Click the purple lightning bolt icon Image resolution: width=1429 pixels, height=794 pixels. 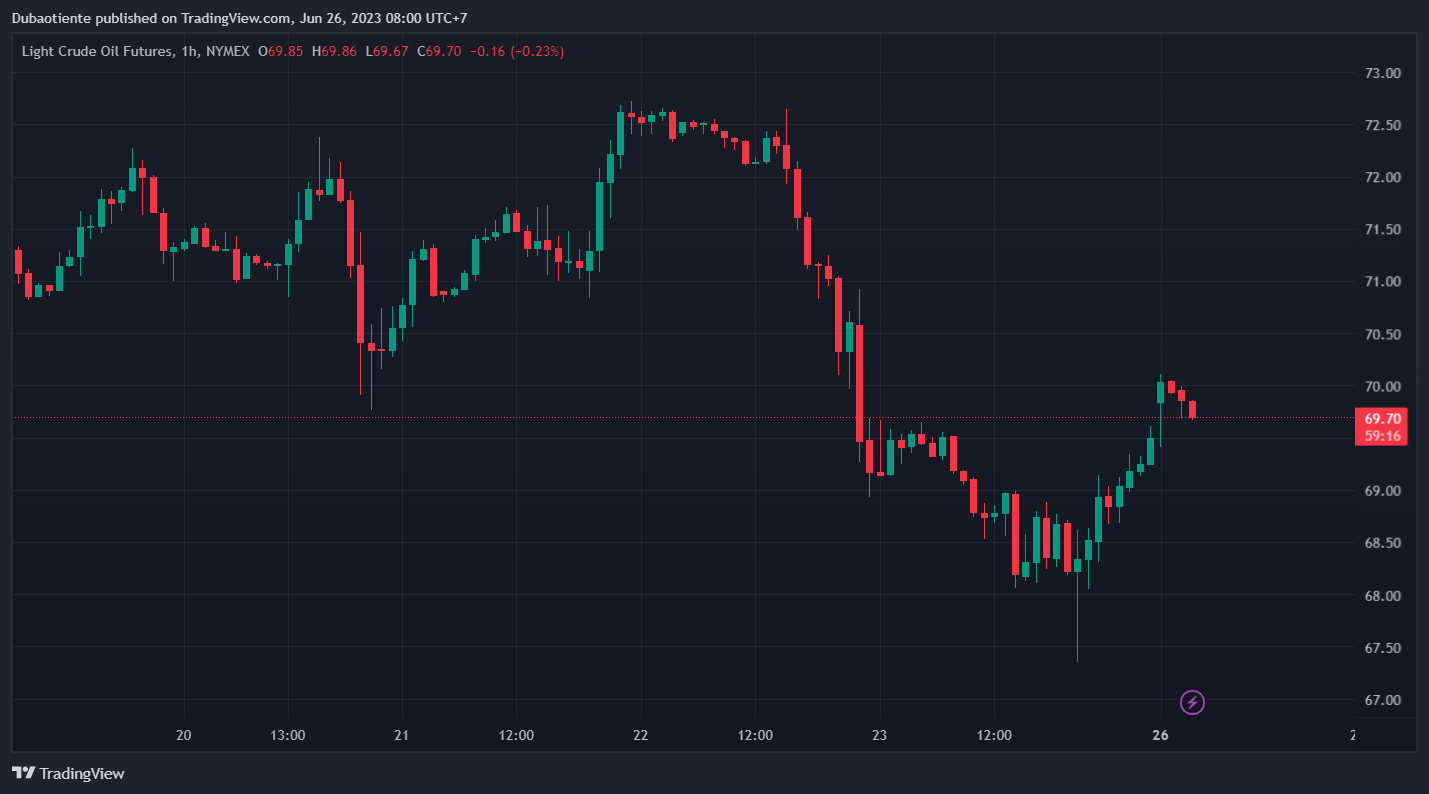(x=1192, y=703)
